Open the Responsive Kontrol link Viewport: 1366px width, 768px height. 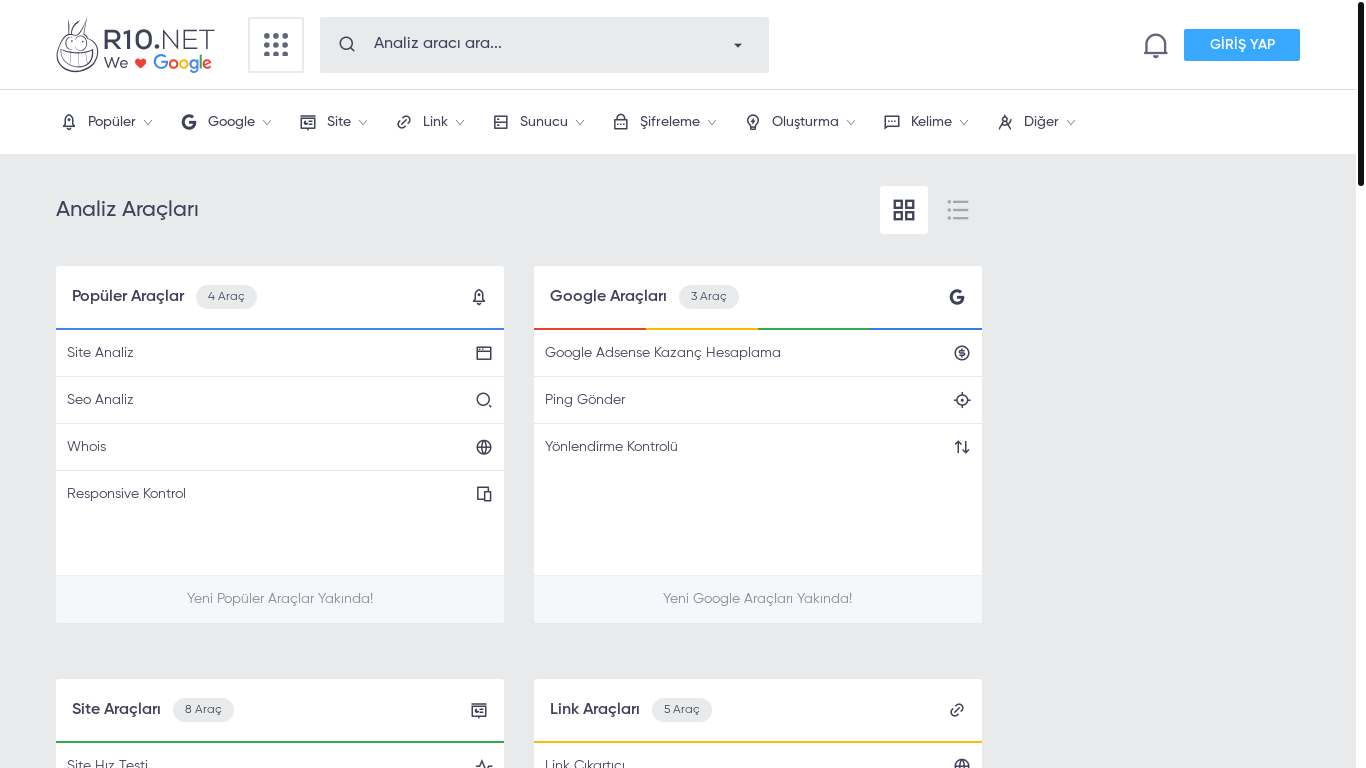click(x=126, y=494)
